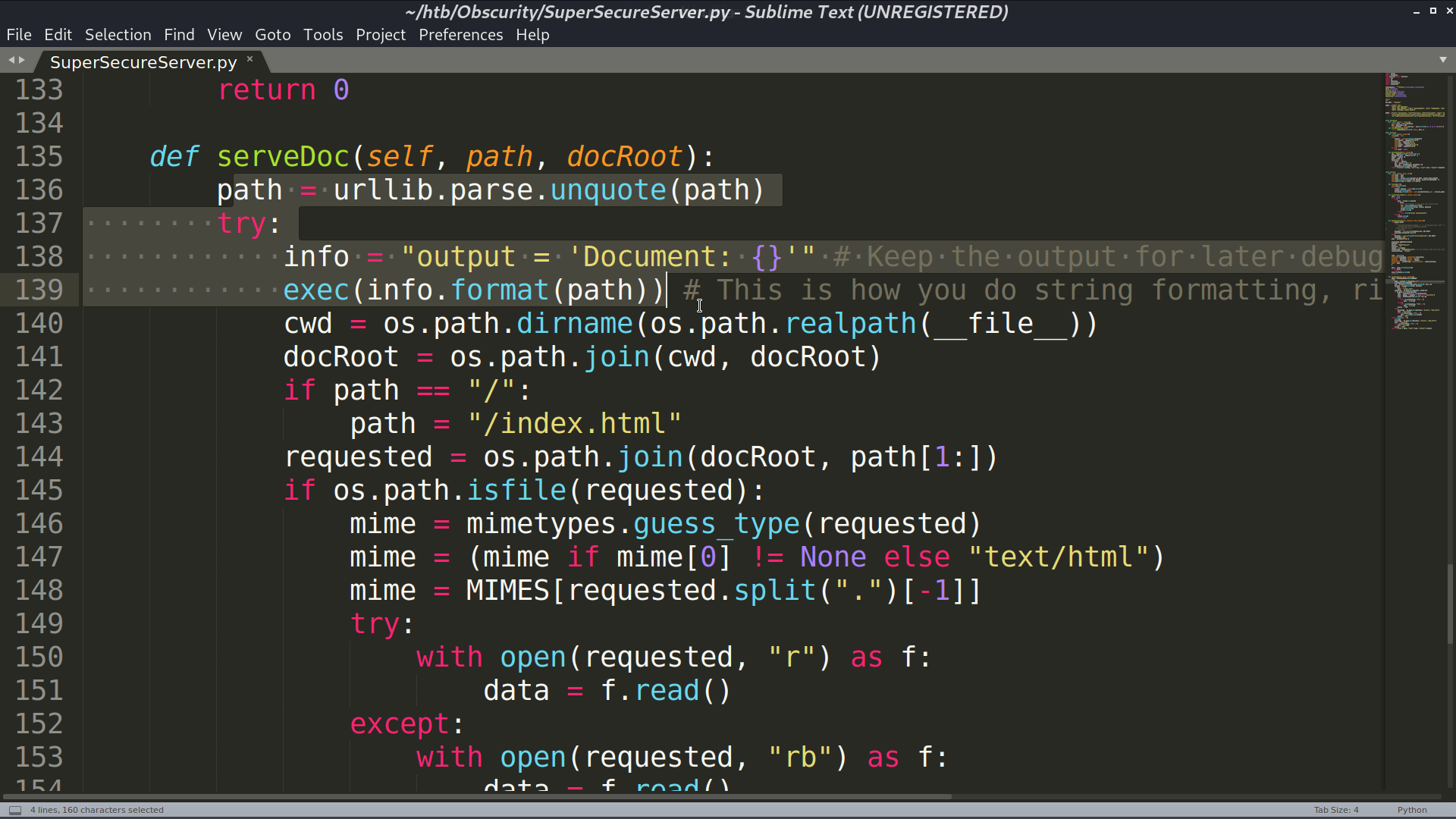Open the Find menu

(x=179, y=35)
